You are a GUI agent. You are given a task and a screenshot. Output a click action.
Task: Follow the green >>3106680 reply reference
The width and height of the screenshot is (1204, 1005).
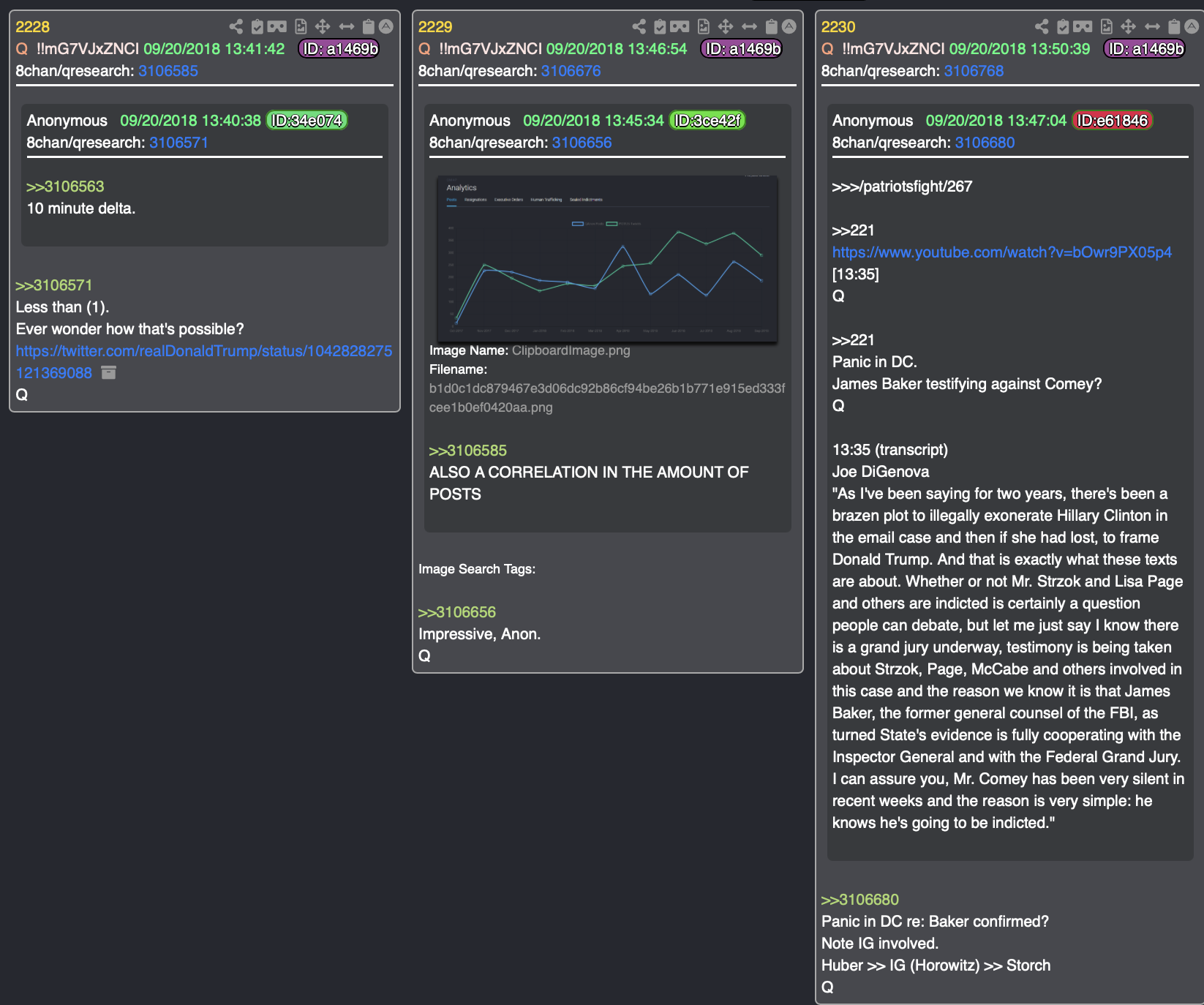860,900
